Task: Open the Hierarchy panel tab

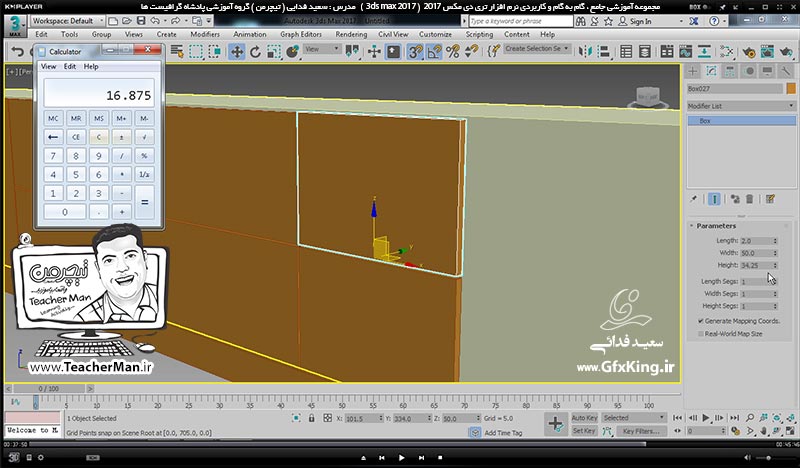Action: click(730, 71)
